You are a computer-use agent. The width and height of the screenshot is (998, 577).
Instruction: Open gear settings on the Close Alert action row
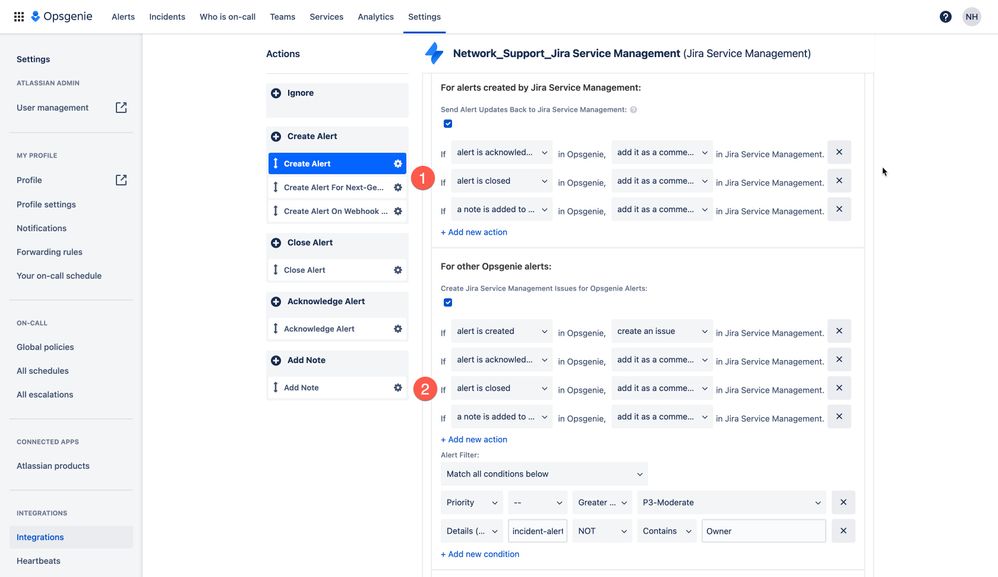click(398, 270)
